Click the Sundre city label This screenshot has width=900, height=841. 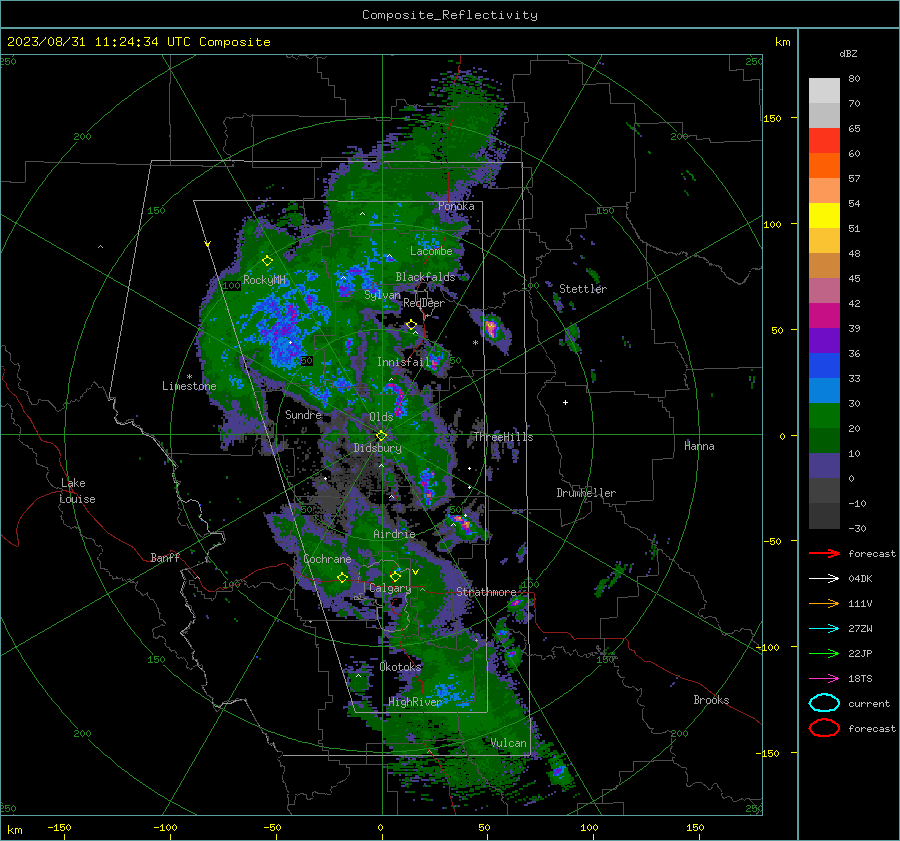click(x=303, y=414)
